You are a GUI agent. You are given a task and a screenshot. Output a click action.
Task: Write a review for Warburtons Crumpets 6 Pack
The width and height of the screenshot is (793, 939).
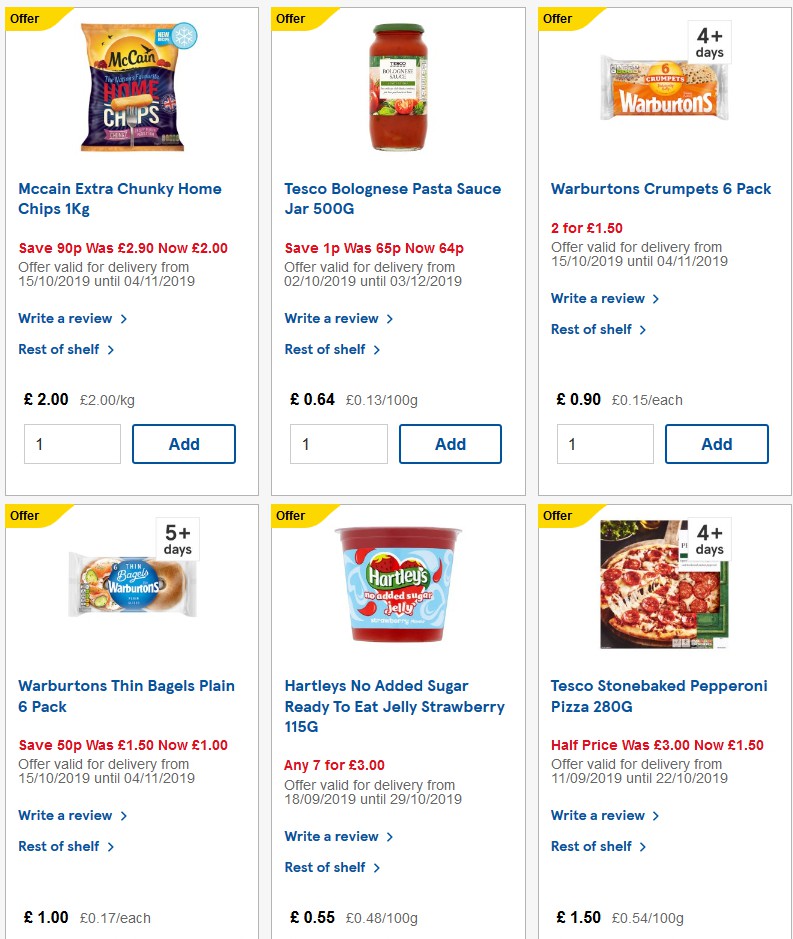coord(599,298)
